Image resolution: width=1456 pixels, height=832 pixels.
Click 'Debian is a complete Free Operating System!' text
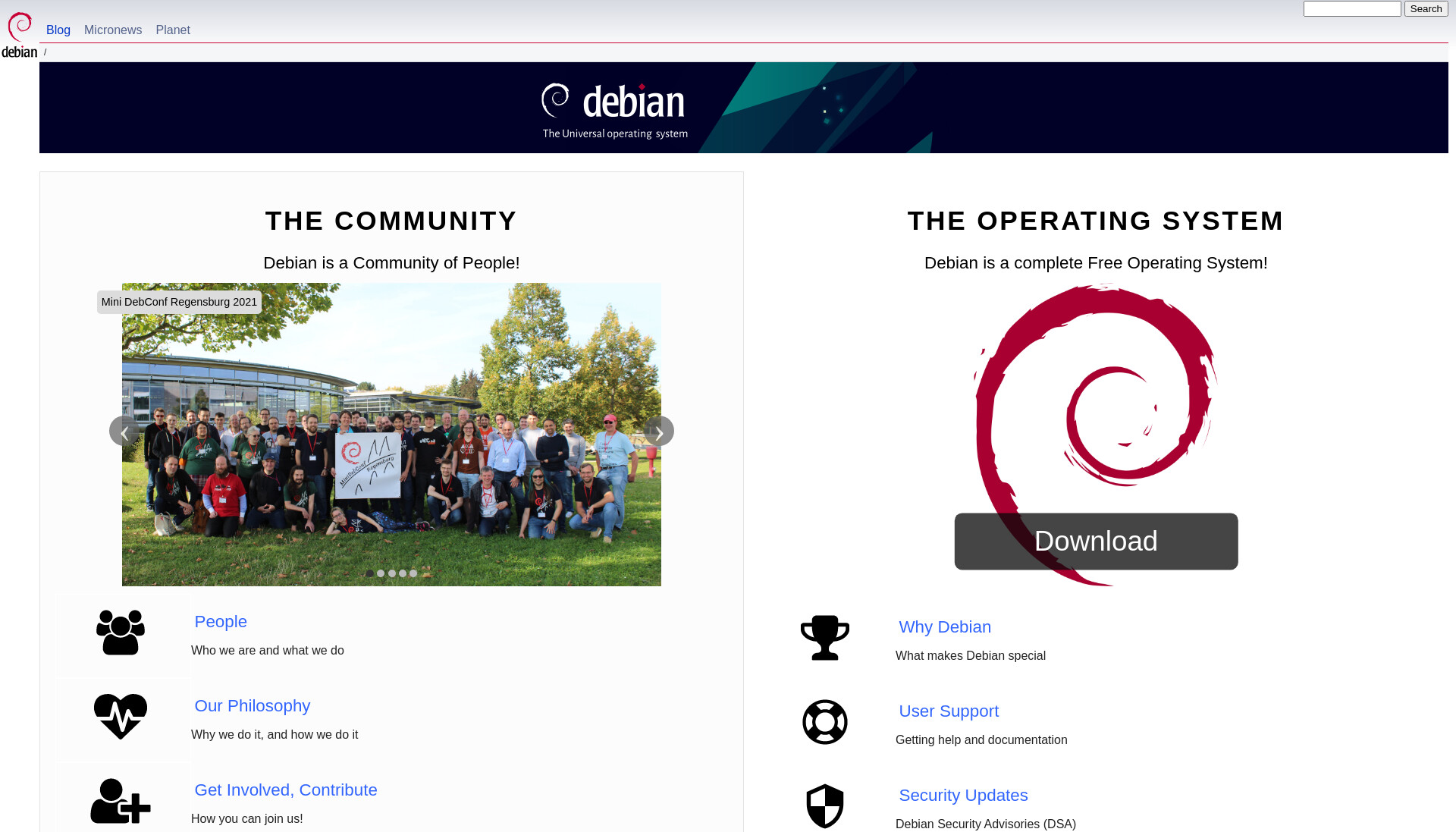[1096, 263]
